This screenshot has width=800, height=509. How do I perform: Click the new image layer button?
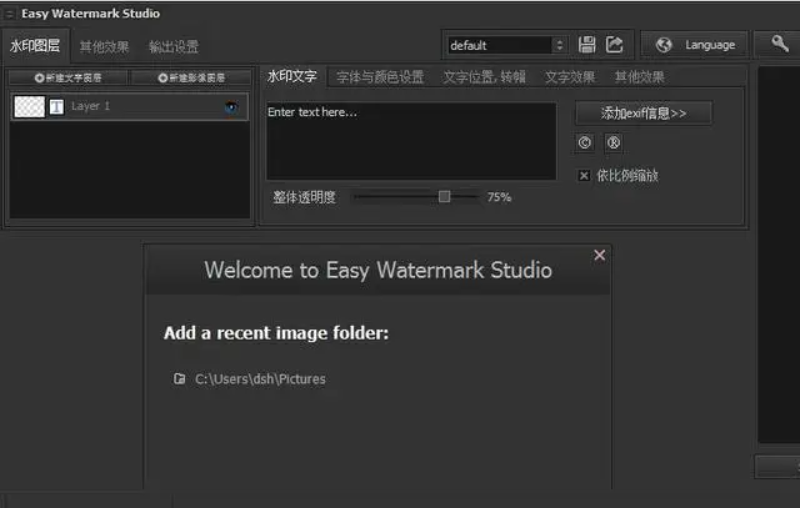(x=191, y=78)
